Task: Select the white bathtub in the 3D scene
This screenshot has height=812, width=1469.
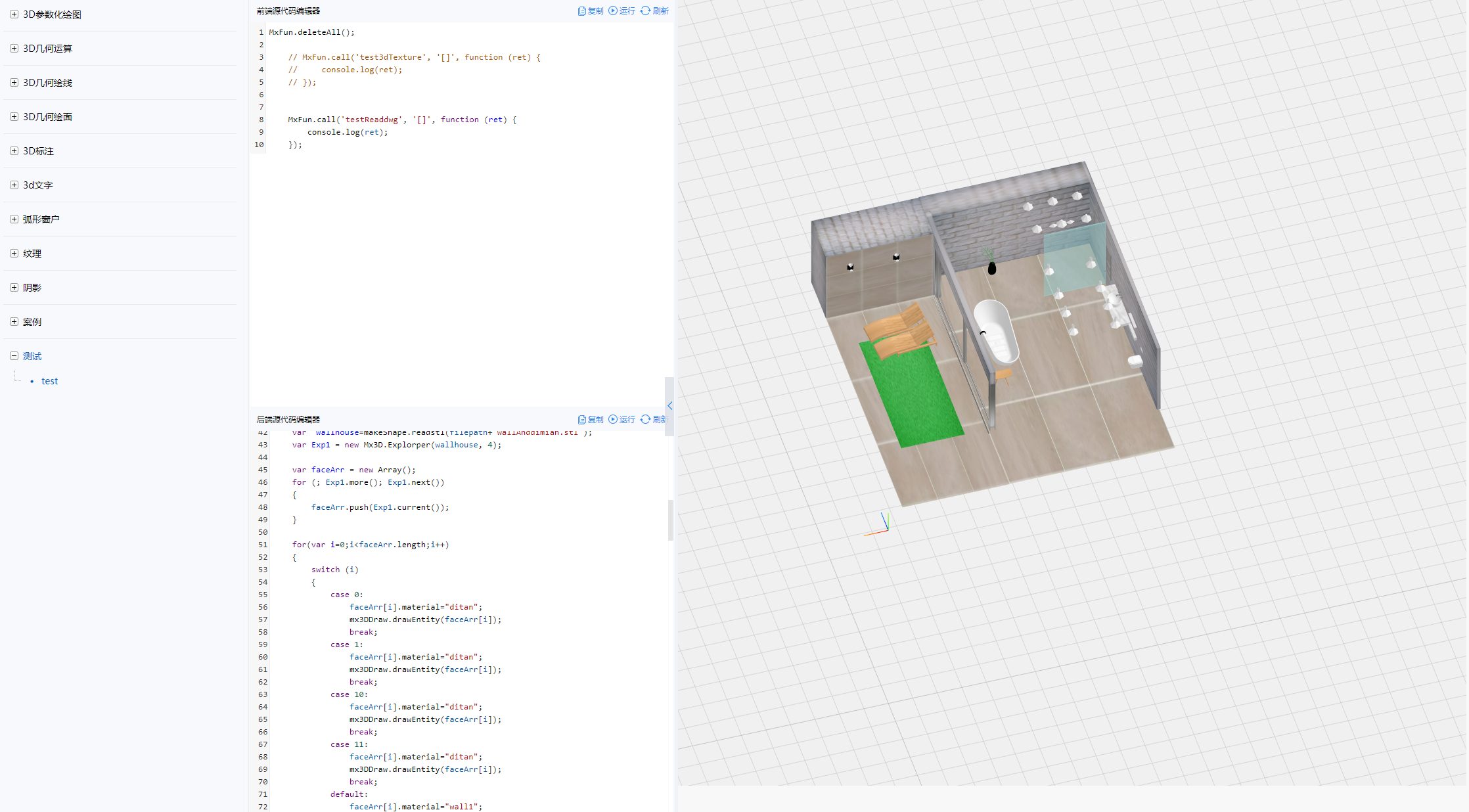Action: pyautogui.click(x=997, y=331)
